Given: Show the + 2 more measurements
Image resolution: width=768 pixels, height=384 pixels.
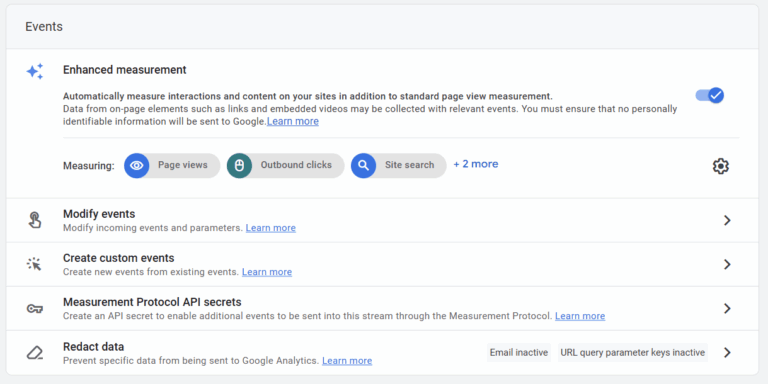Looking at the screenshot, I should [476, 164].
